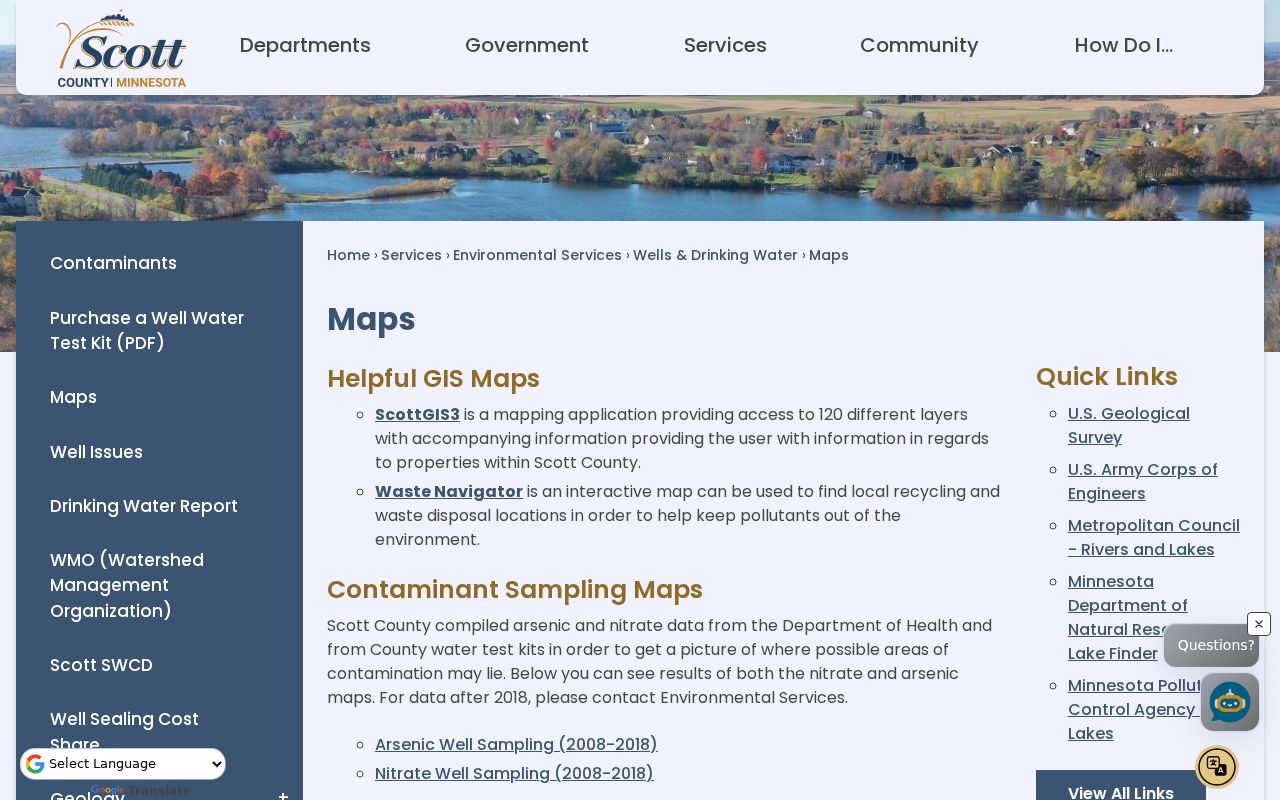Click the Questions? chat prompt

coord(1212,645)
